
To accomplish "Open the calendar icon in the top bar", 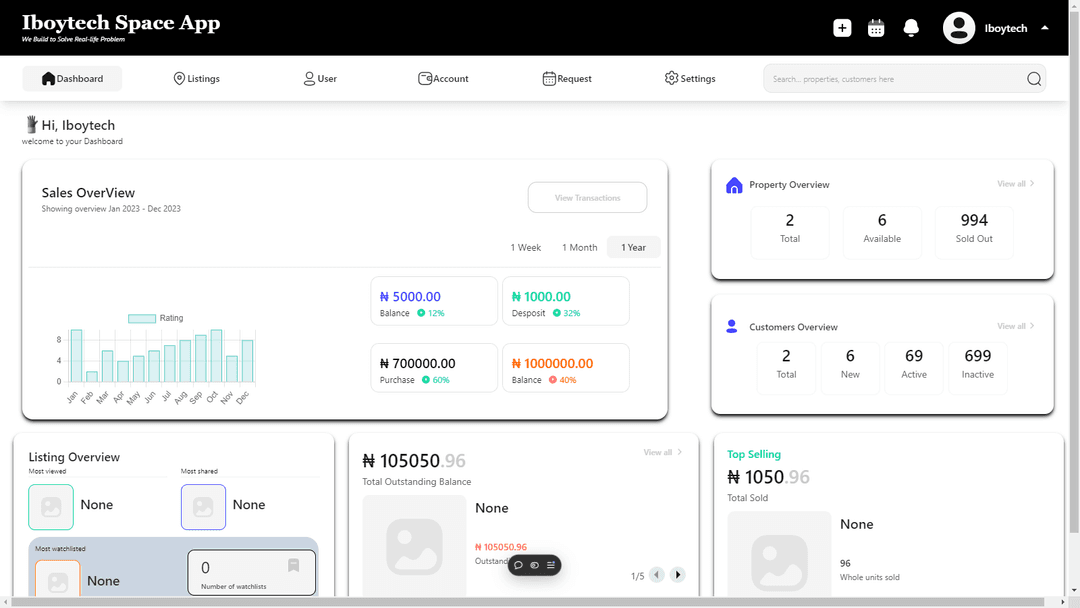I will point(876,28).
